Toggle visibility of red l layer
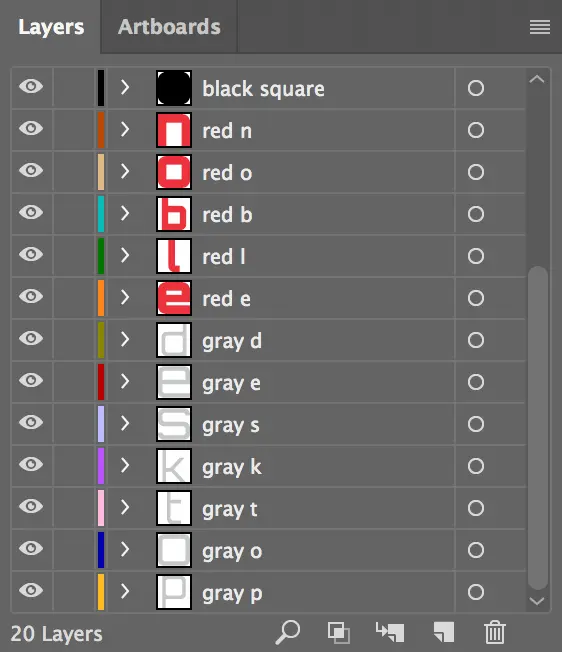Viewport: 562px width, 652px height. (31, 254)
